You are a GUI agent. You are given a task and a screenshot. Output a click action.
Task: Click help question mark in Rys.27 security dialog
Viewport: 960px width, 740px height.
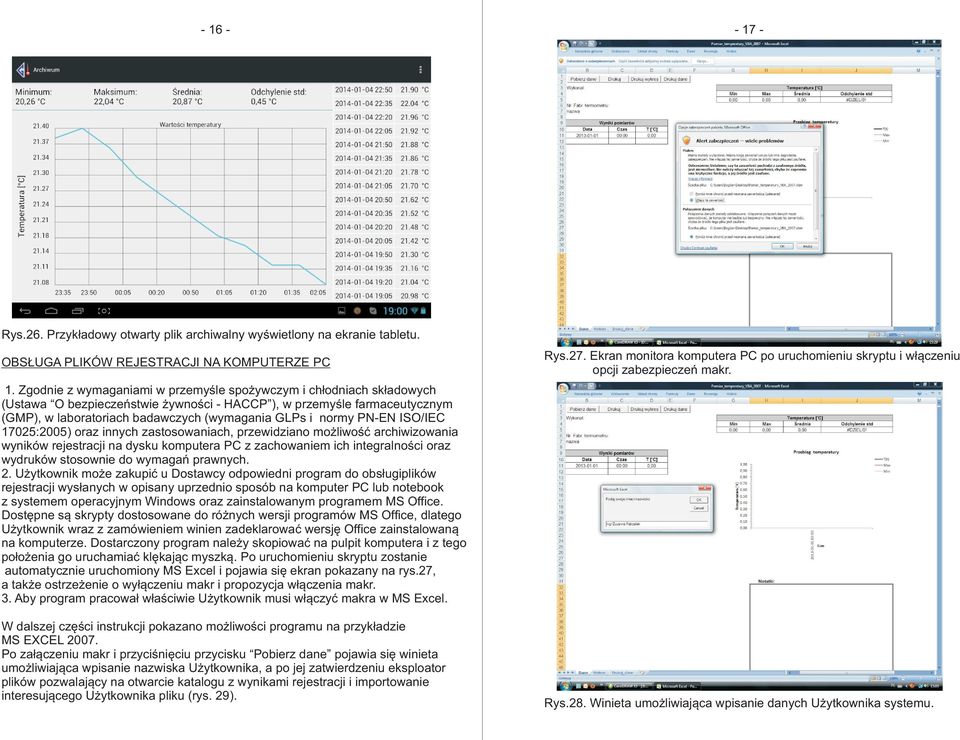tap(804, 127)
